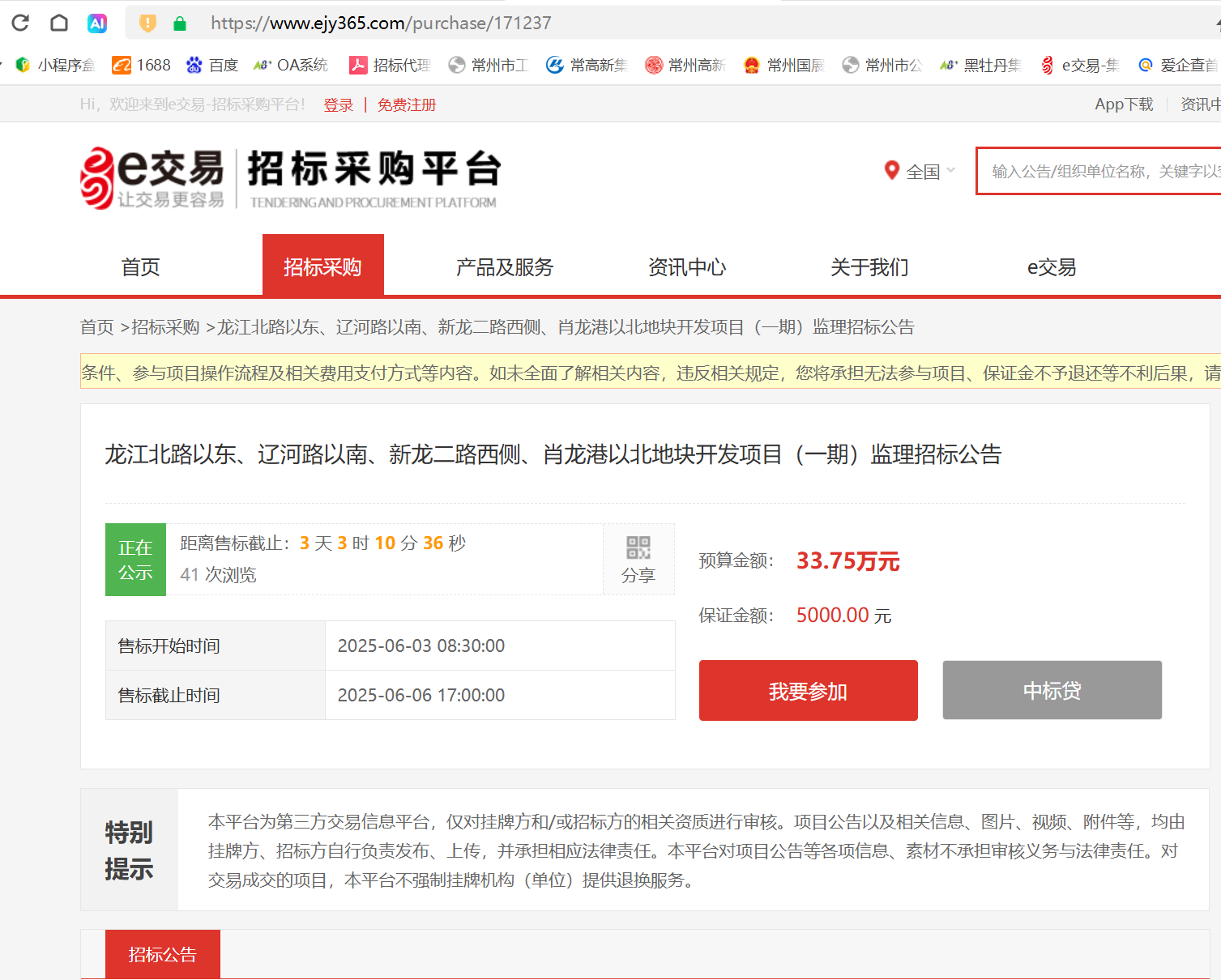Open the 百度 bookmark
Screen dimensions: 1221x980
click(211, 65)
